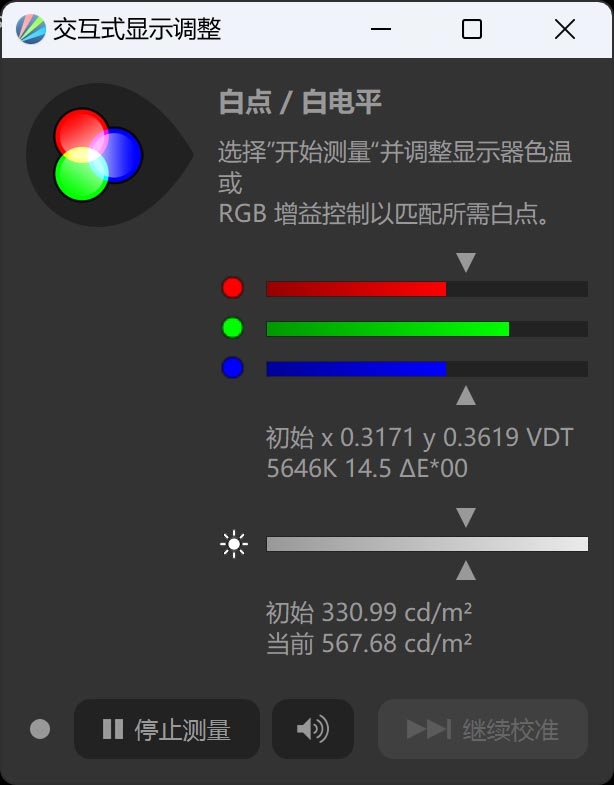Screen dimensions: 614x785
Task: Click the 继续校准 continue calibration button
Action: [483, 729]
